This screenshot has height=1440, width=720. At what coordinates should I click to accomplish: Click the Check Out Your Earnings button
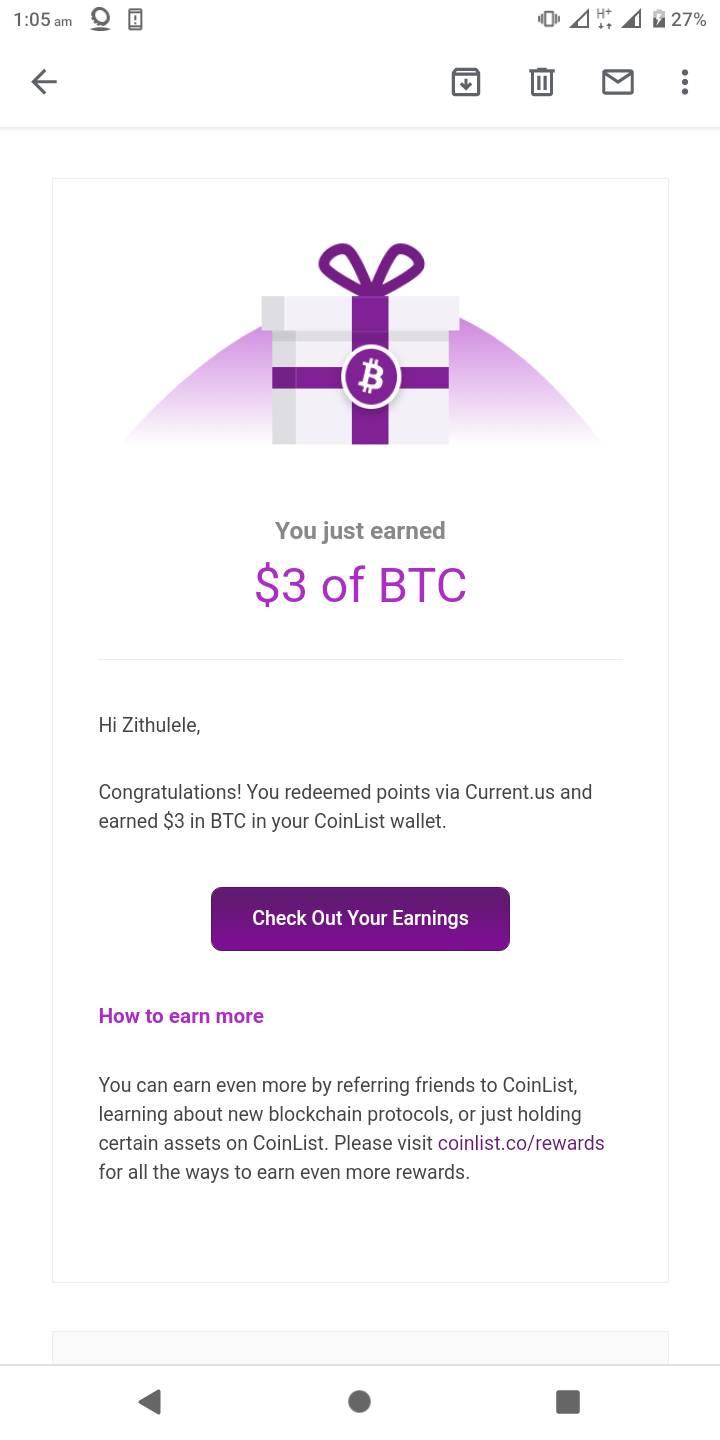(360, 918)
